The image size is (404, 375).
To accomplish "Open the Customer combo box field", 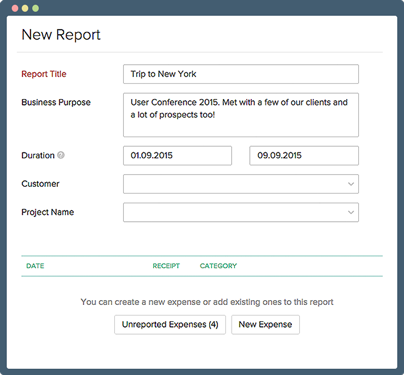I will (241, 184).
